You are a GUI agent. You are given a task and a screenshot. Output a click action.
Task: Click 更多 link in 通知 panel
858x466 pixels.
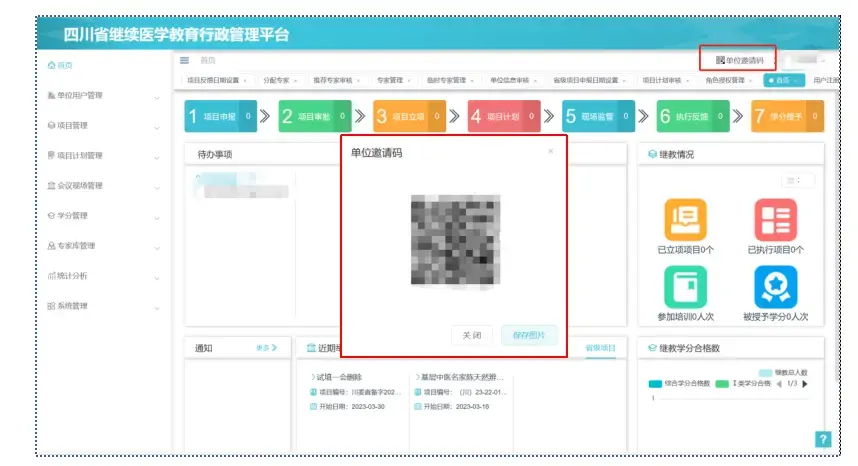pyautogui.click(x=266, y=348)
